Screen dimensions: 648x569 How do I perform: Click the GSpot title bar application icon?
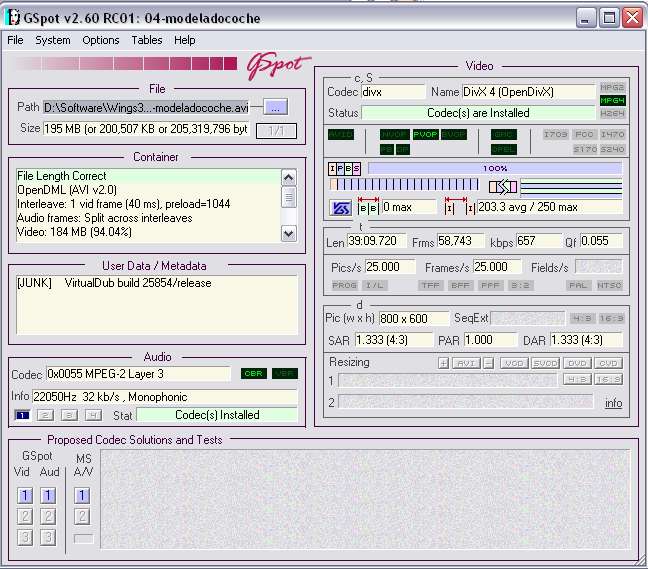click(x=13, y=17)
